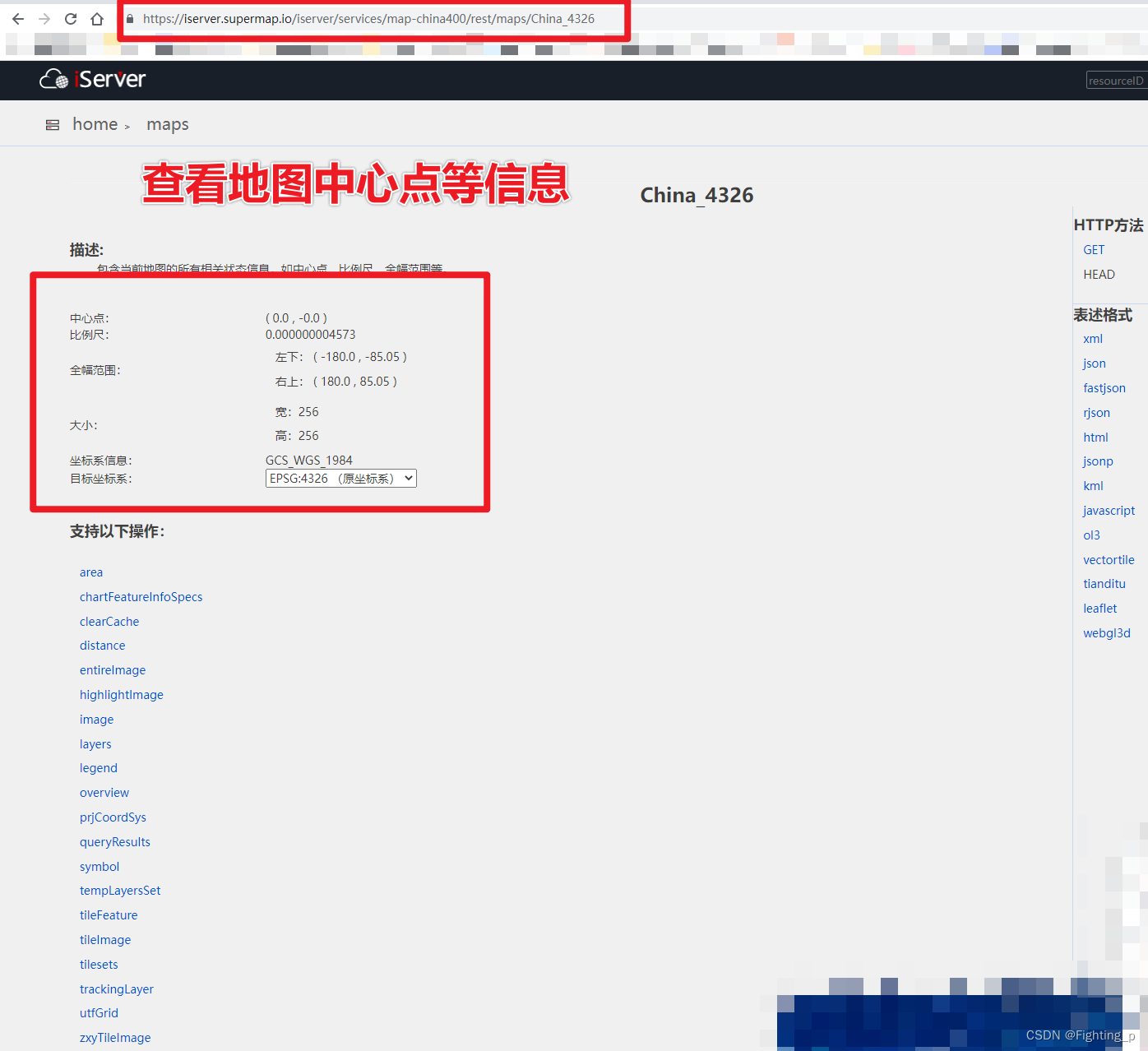Open the tileFeature operation link

[109, 915]
